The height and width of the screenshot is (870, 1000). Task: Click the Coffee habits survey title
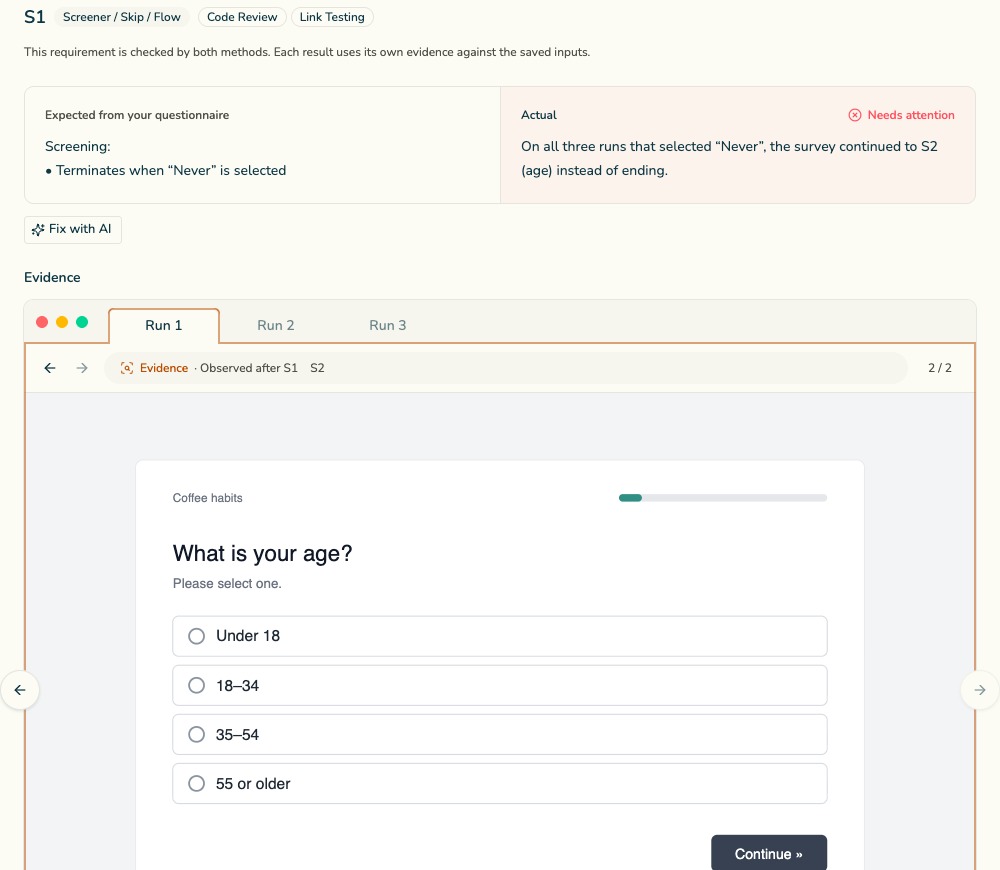(x=207, y=498)
